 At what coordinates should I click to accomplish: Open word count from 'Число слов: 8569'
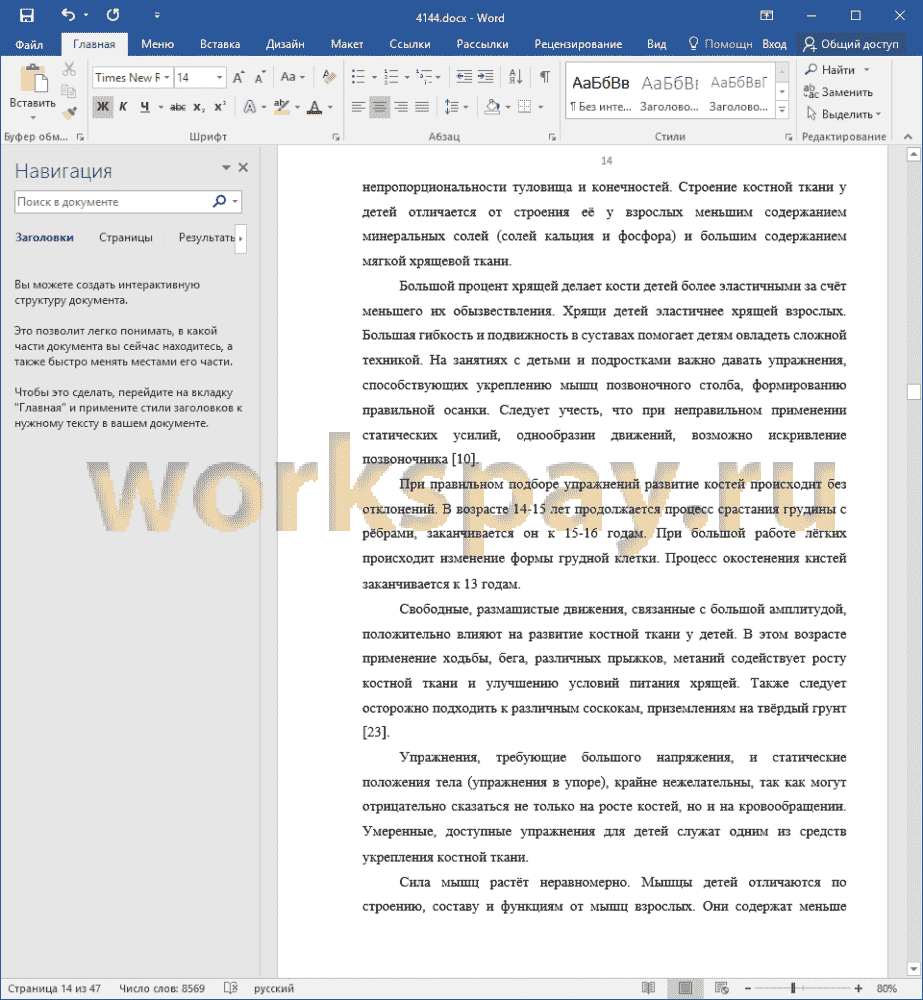[x=162, y=988]
